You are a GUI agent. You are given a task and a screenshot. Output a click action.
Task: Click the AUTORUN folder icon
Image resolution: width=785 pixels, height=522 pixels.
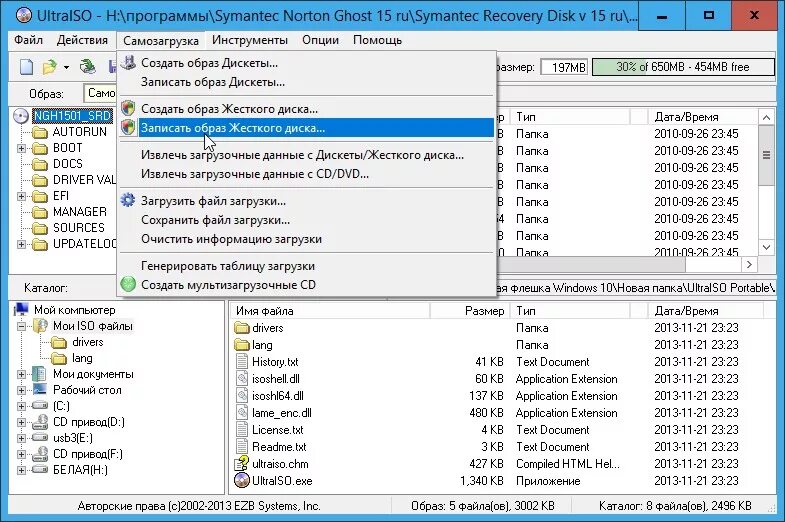click(x=40, y=133)
